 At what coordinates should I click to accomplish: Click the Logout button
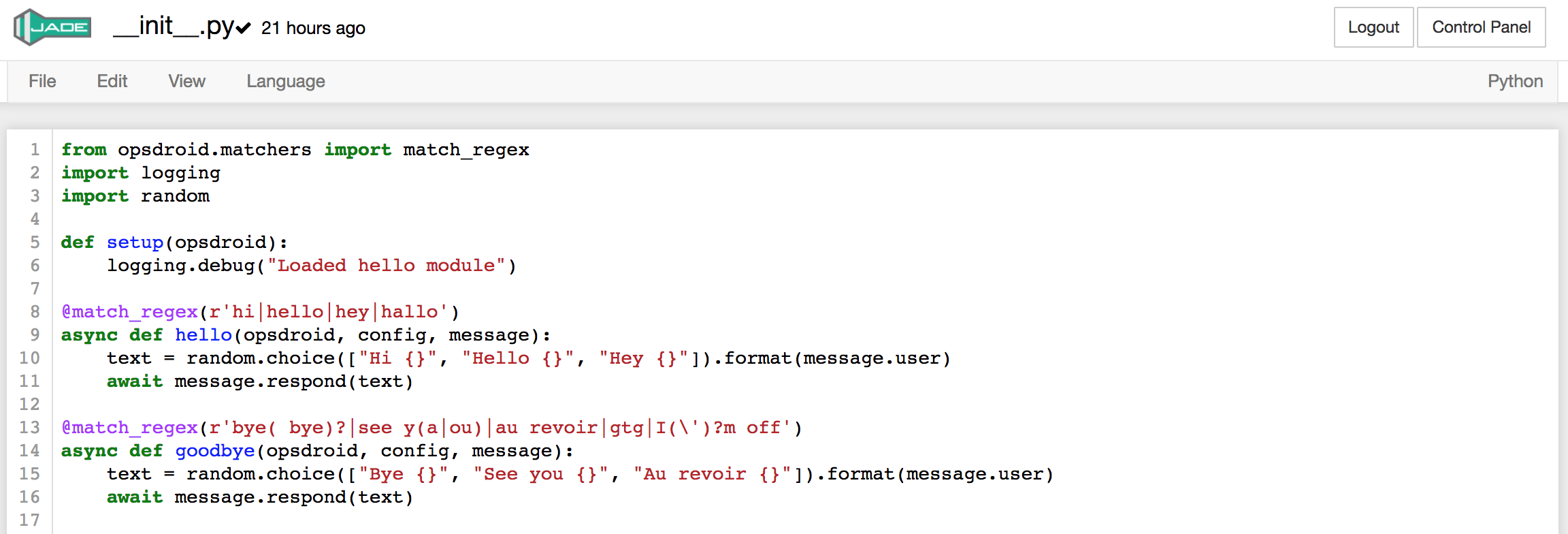[x=1373, y=28]
